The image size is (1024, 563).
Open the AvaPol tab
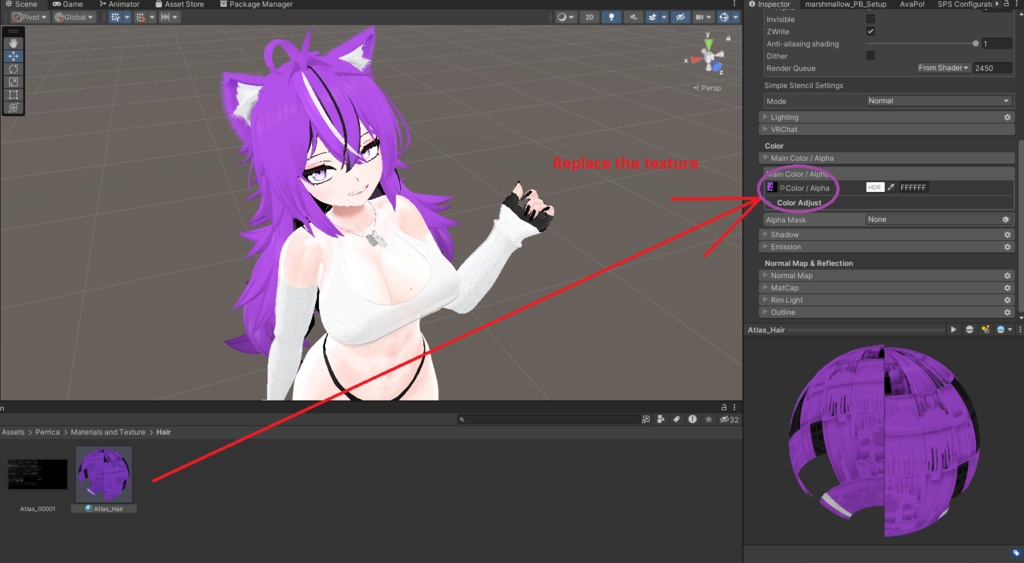(x=912, y=4)
